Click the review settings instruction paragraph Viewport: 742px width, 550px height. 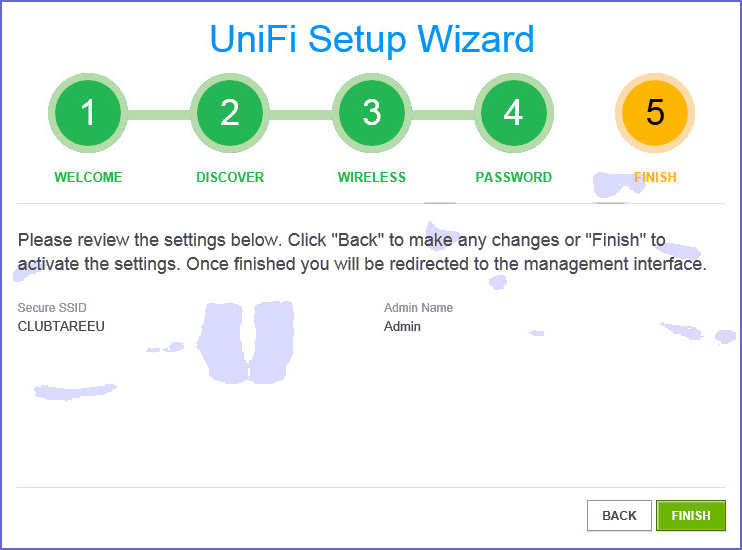[x=362, y=252]
